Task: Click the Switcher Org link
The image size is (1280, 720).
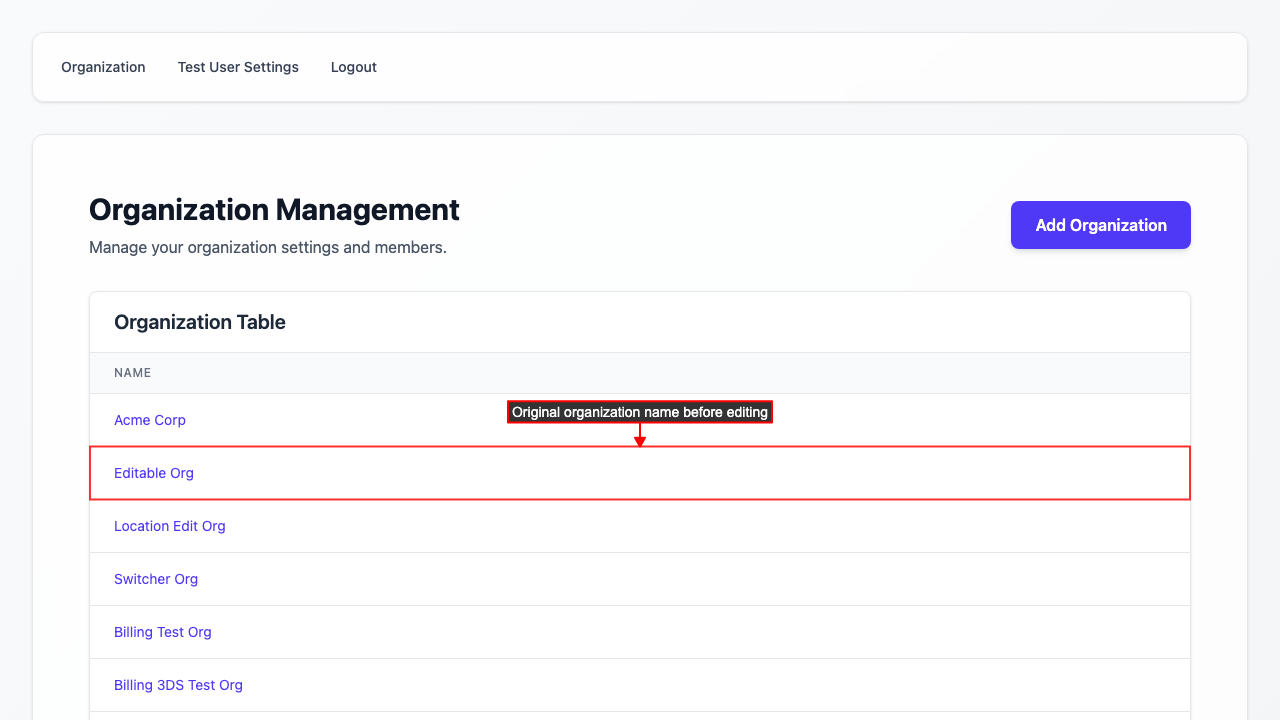Action: click(x=156, y=579)
